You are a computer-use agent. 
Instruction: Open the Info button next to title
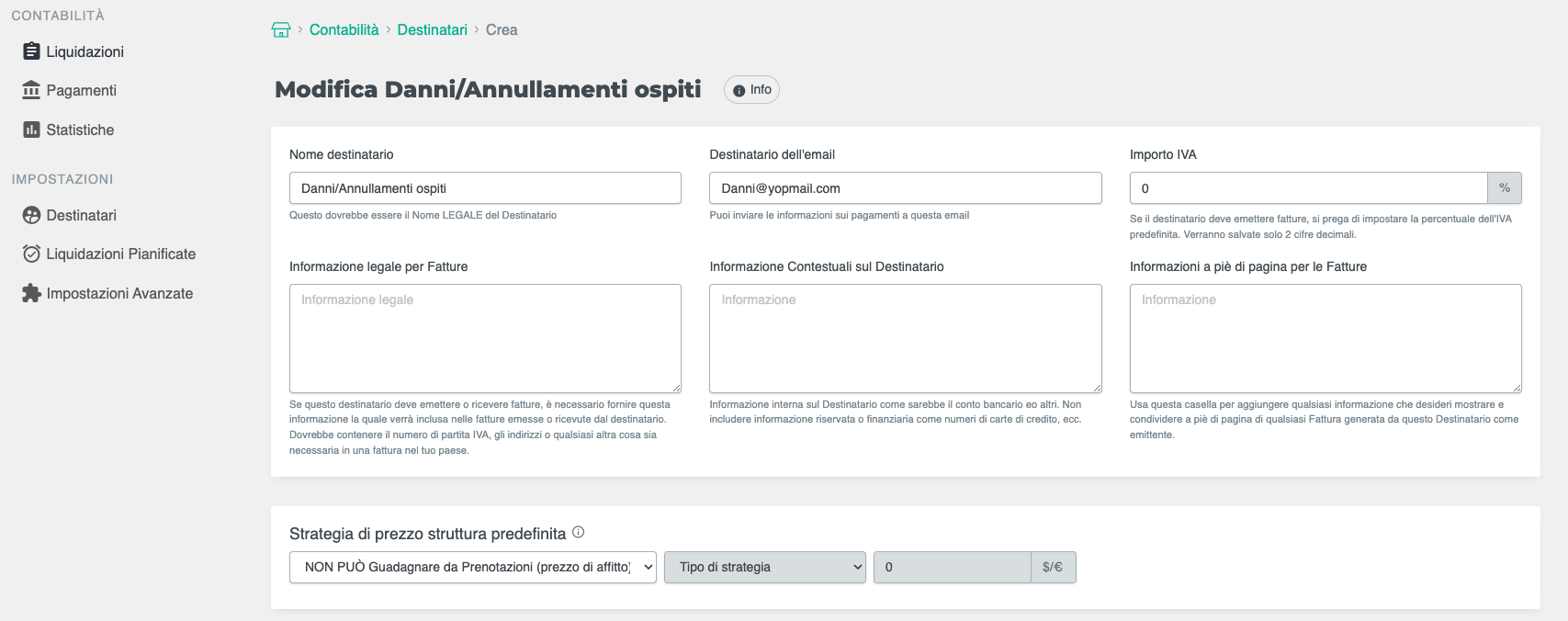point(751,89)
